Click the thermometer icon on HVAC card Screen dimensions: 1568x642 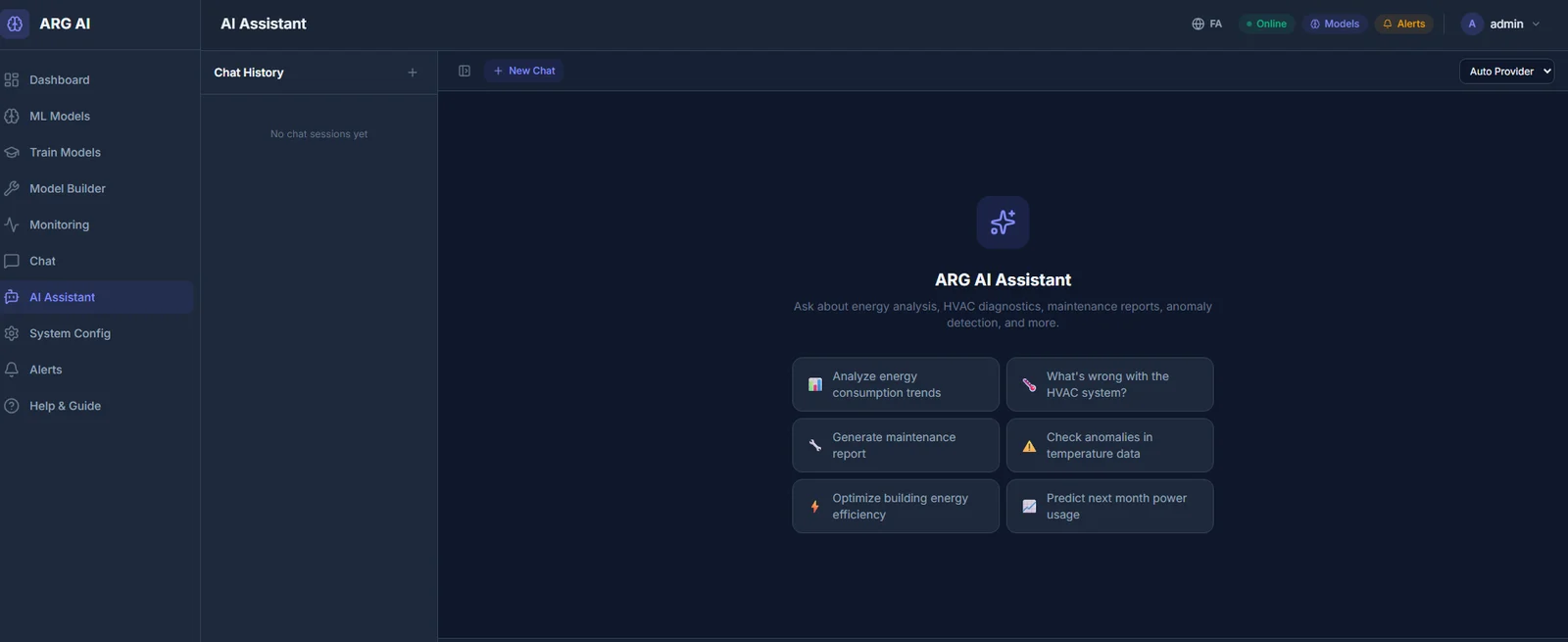click(x=1029, y=384)
